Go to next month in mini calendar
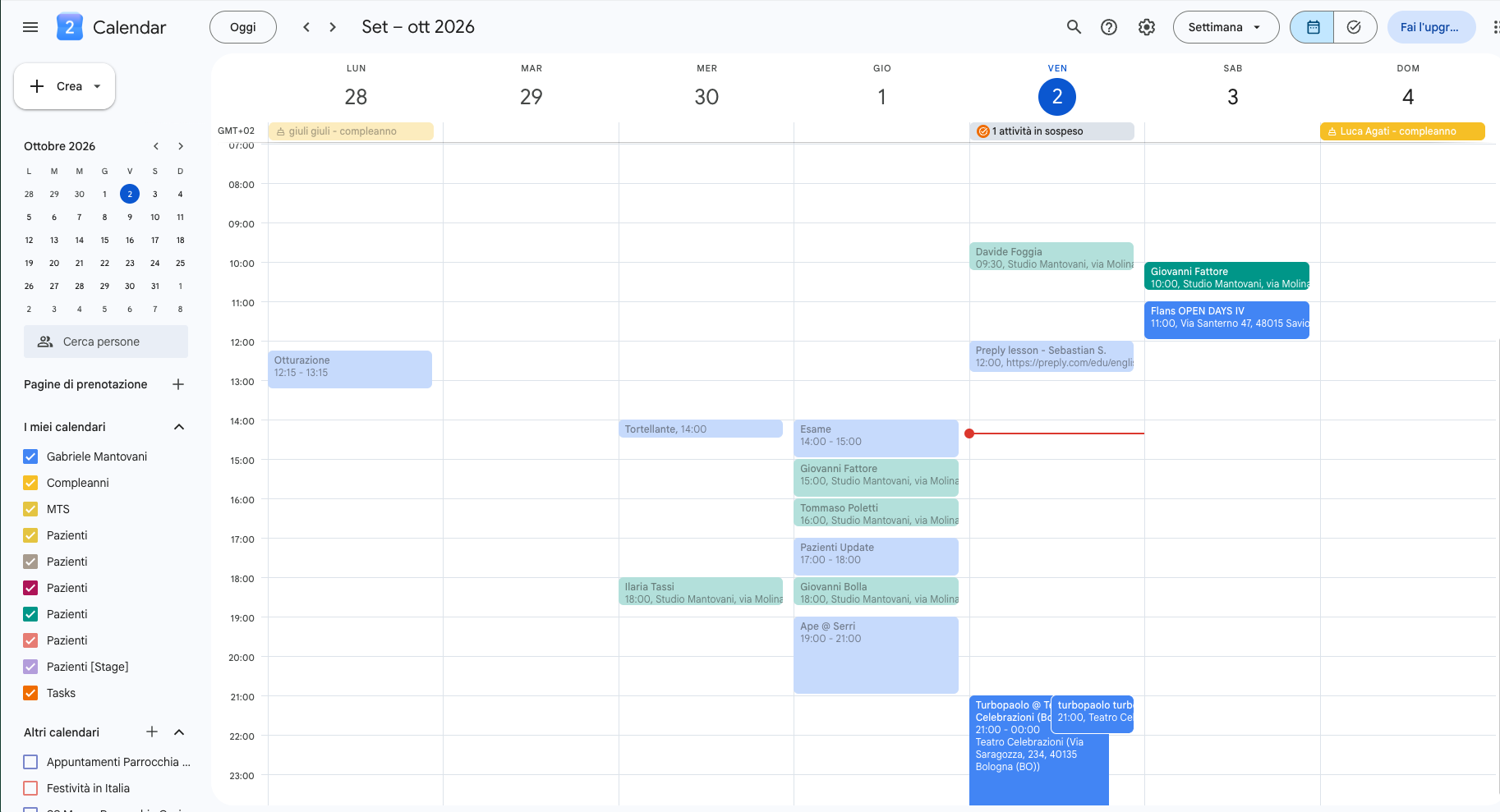Image resolution: width=1500 pixels, height=812 pixels. [181, 146]
